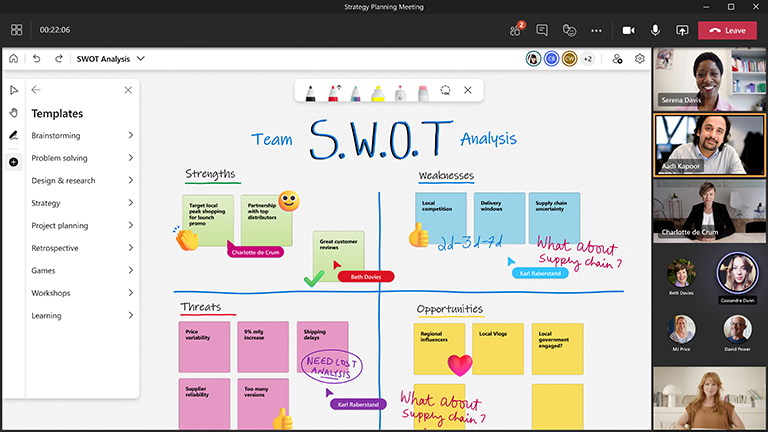Screen dimensions: 768x432
Task: Mute the microphone
Action: (656, 30)
